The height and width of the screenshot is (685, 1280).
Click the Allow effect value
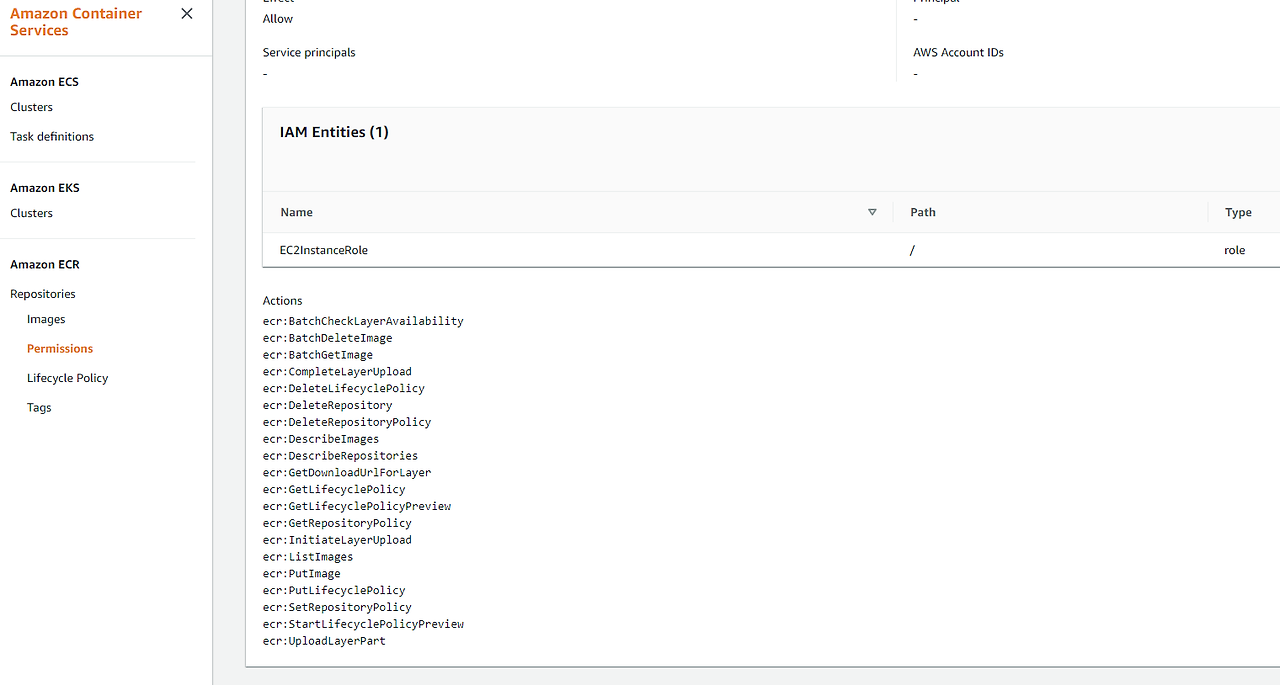tap(278, 19)
